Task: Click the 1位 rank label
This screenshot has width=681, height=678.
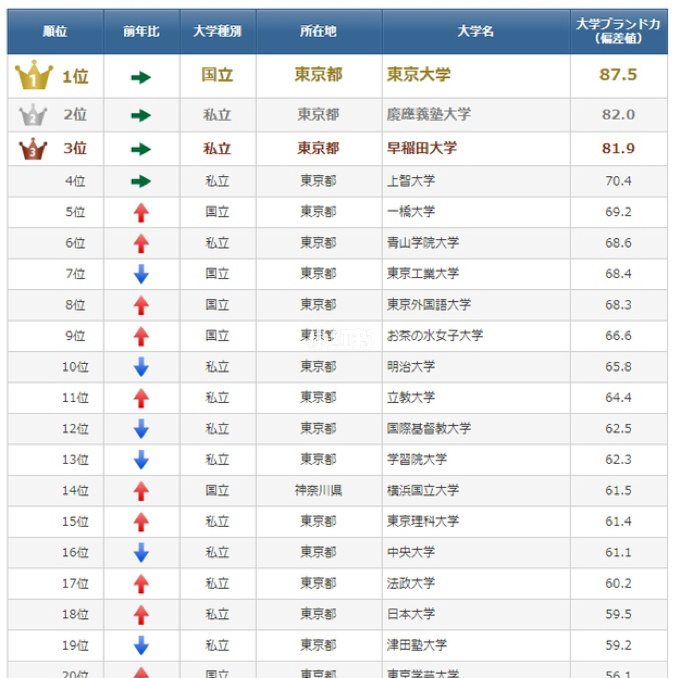Action: (x=75, y=77)
